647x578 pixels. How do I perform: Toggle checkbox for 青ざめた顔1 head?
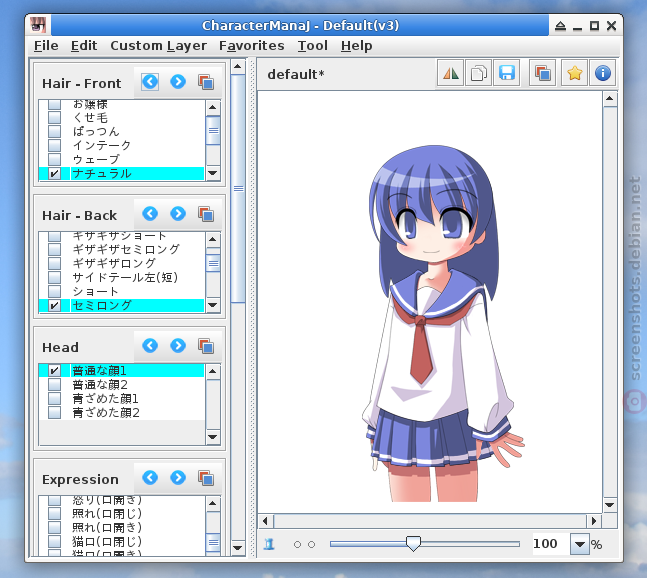click(54, 399)
